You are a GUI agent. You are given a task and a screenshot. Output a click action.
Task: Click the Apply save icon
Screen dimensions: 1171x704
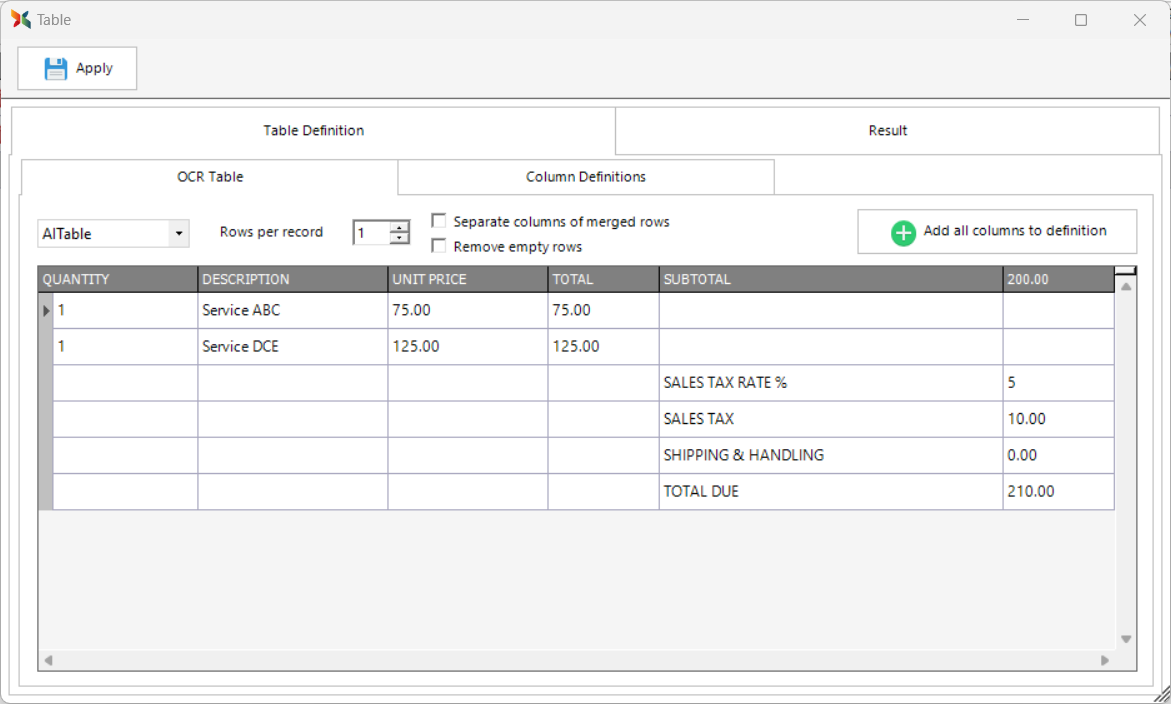point(56,68)
